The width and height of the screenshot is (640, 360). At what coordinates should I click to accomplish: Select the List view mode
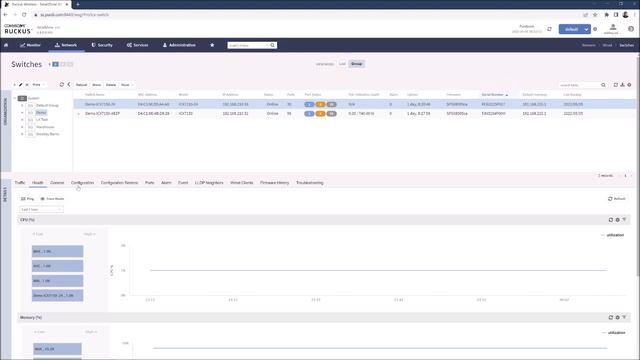click(x=342, y=64)
